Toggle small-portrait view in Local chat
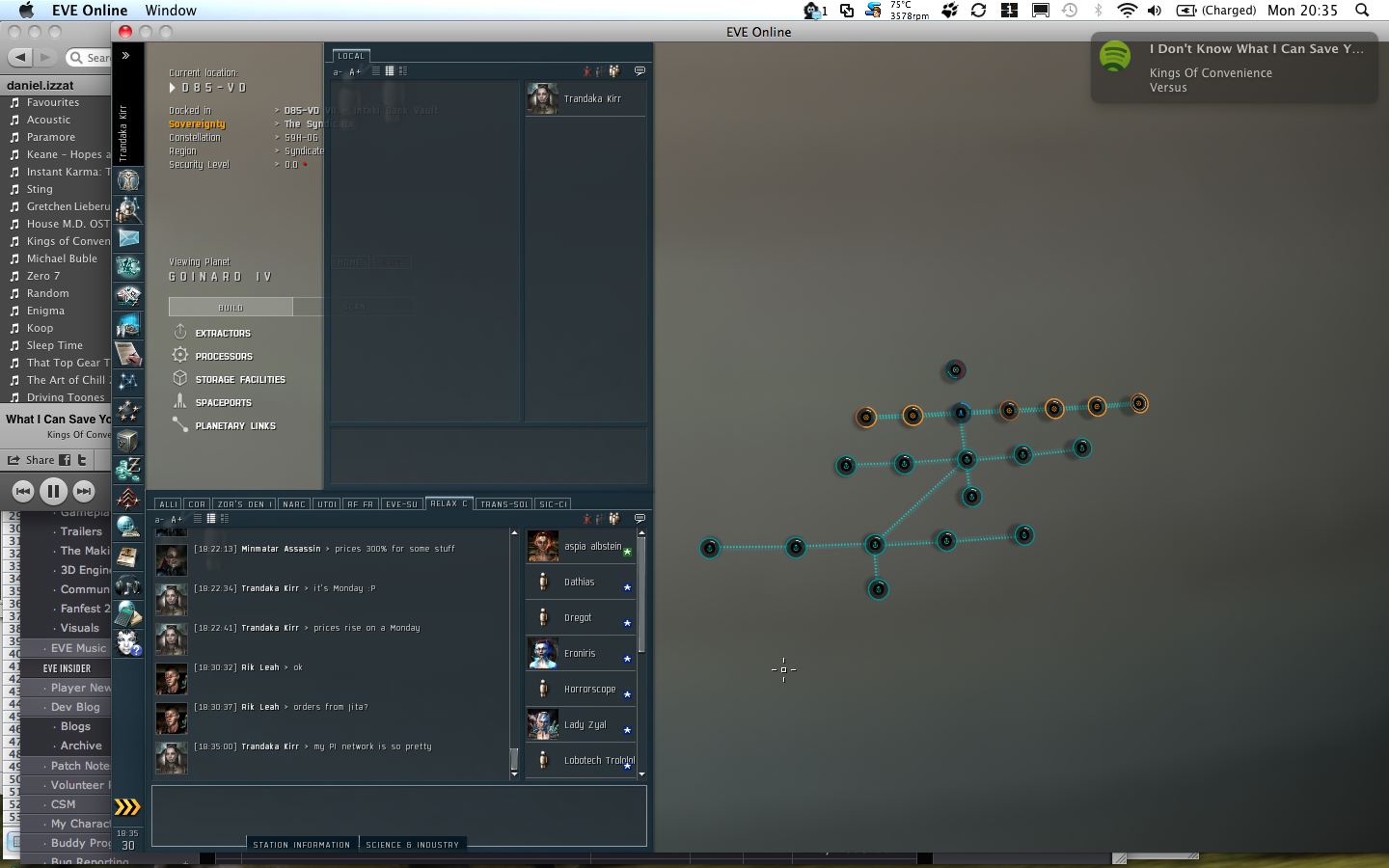1389x868 pixels. (x=390, y=70)
